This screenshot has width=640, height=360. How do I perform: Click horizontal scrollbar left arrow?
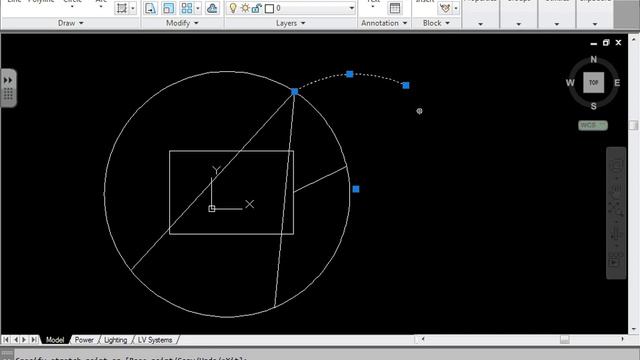coord(423,339)
